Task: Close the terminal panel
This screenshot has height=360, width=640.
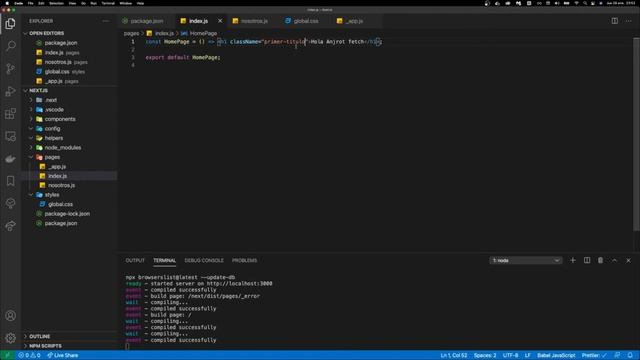Action: tap(629, 260)
